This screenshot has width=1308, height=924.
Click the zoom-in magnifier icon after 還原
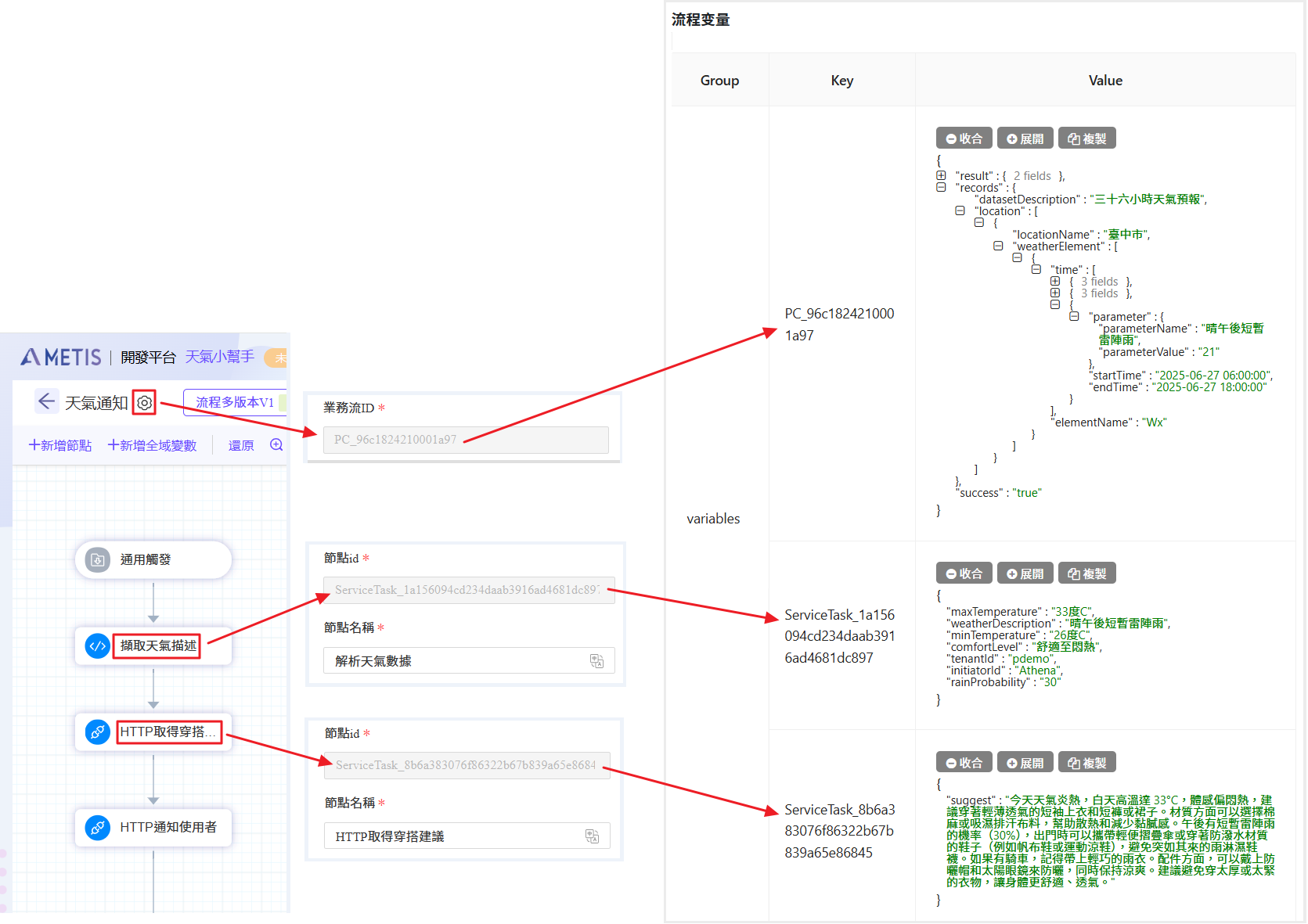[276, 444]
